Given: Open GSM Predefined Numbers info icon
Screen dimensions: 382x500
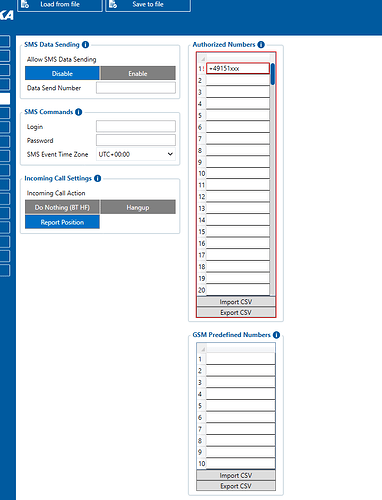Looking at the screenshot, I should click(276, 335).
